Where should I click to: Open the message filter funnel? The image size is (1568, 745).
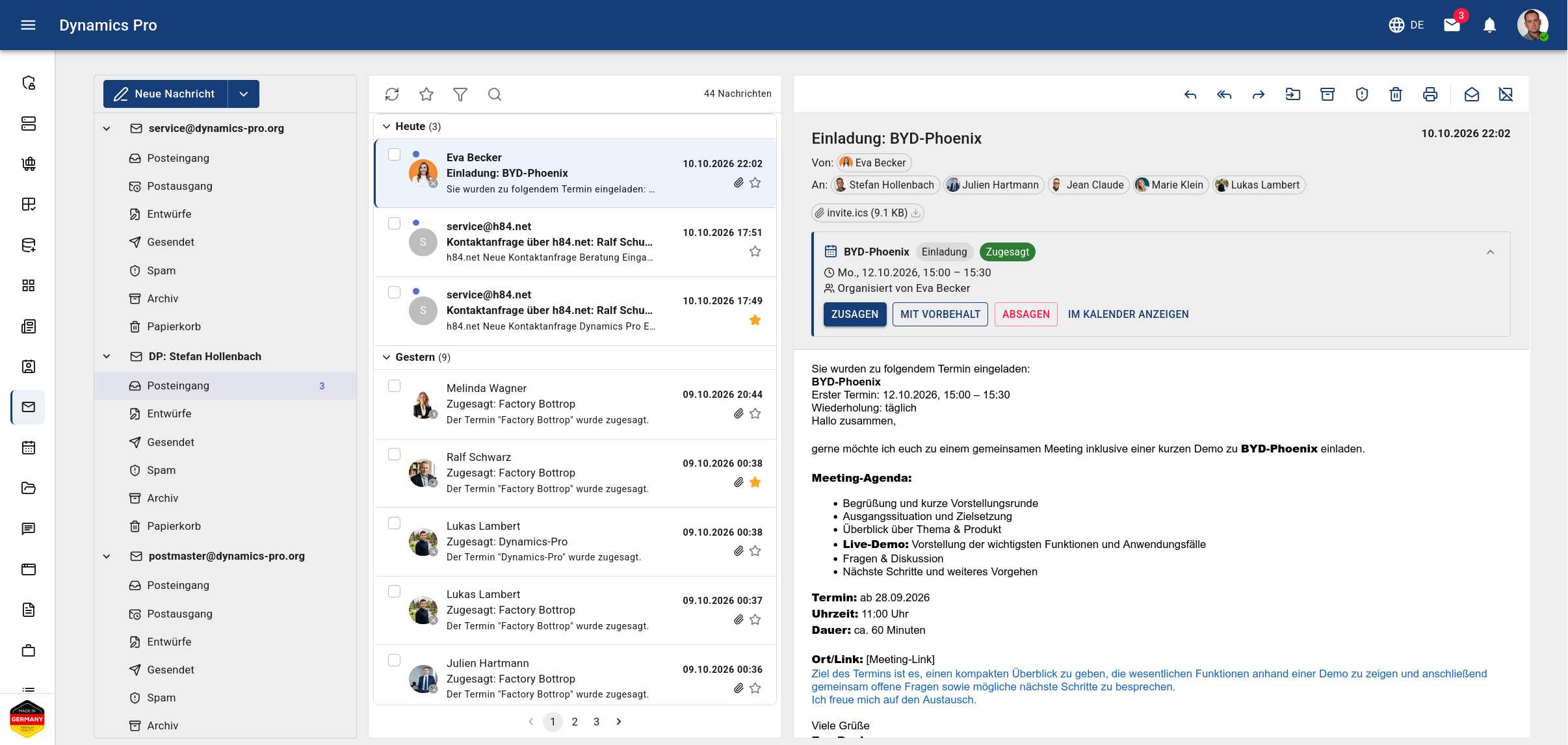[460, 94]
